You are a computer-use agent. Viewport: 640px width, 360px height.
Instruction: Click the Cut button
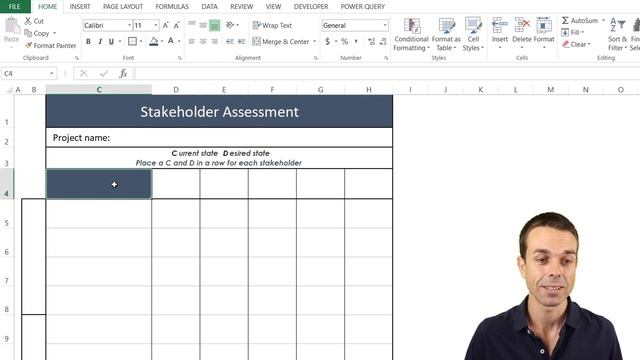[34, 21]
